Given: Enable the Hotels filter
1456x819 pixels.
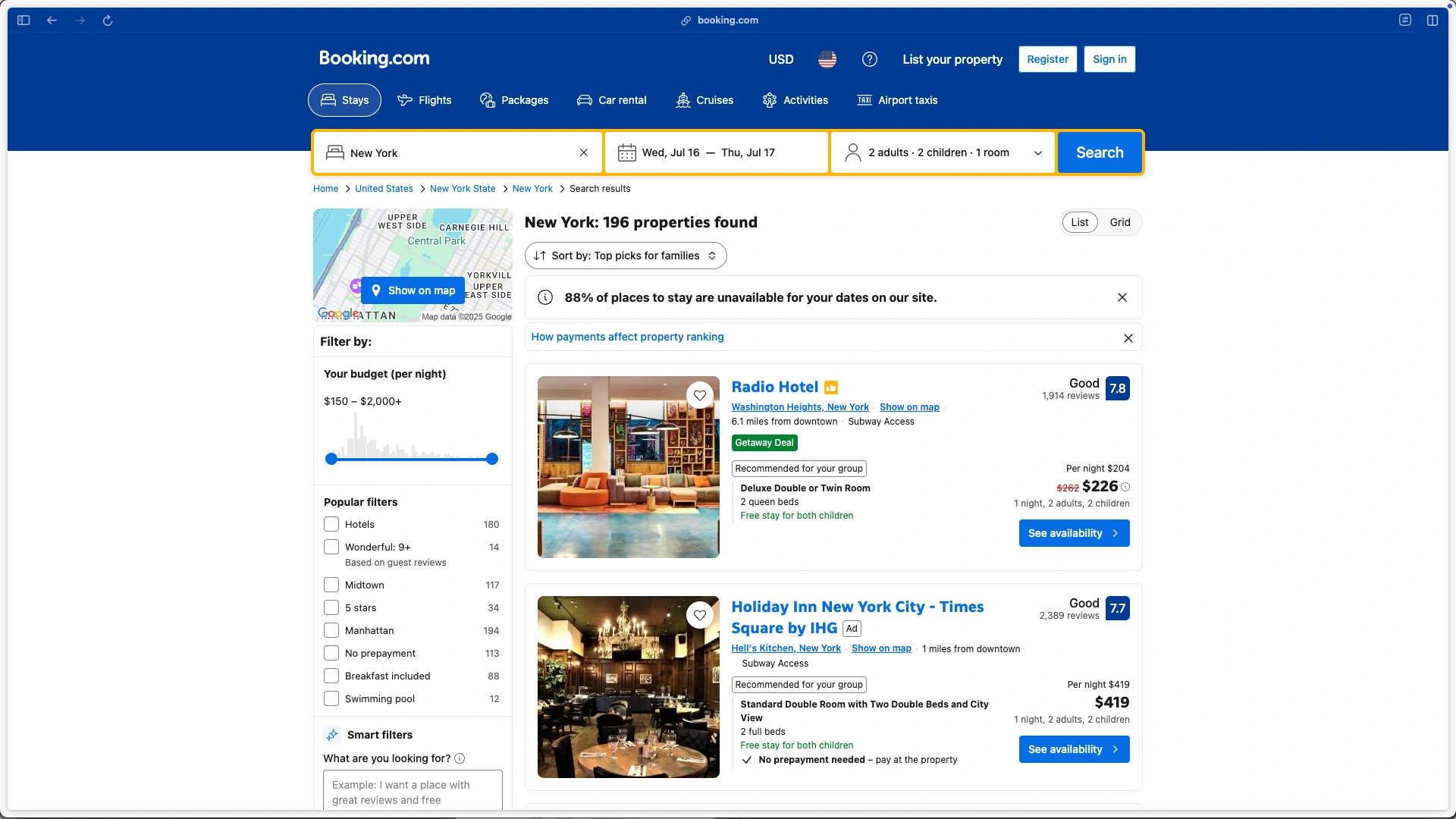Looking at the screenshot, I should point(331,524).
